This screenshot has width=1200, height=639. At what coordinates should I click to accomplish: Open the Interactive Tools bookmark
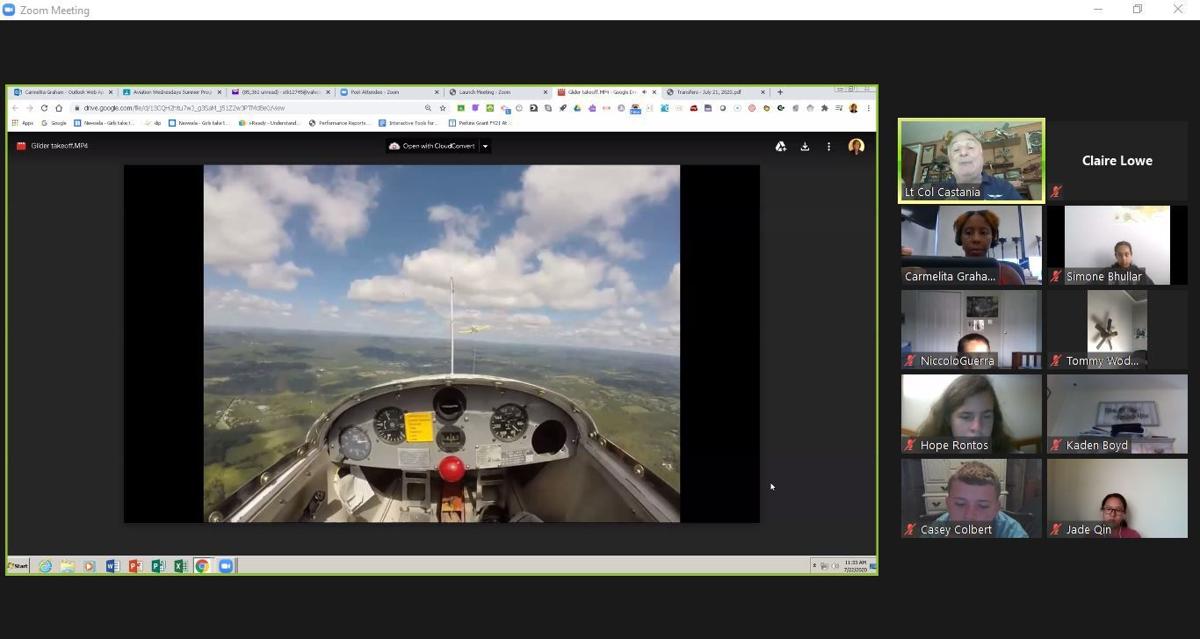[x=408, y=123]
